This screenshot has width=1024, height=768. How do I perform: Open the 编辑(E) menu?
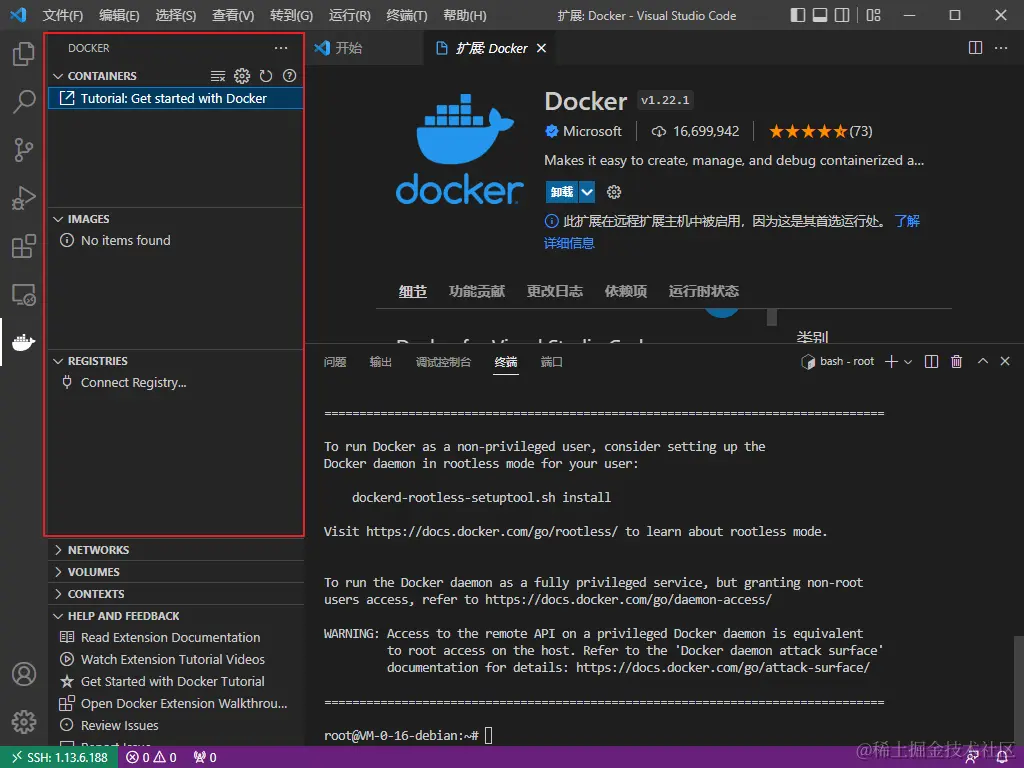119,16
